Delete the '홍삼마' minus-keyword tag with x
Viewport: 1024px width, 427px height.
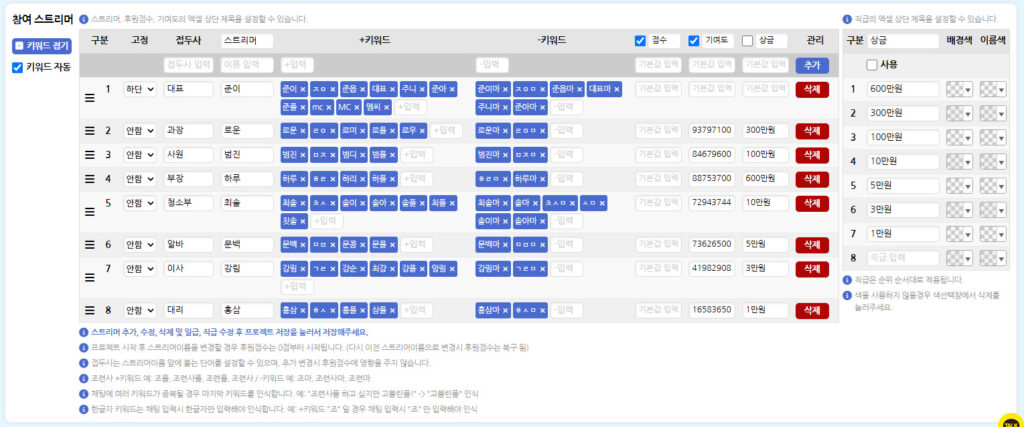[505, 311]
